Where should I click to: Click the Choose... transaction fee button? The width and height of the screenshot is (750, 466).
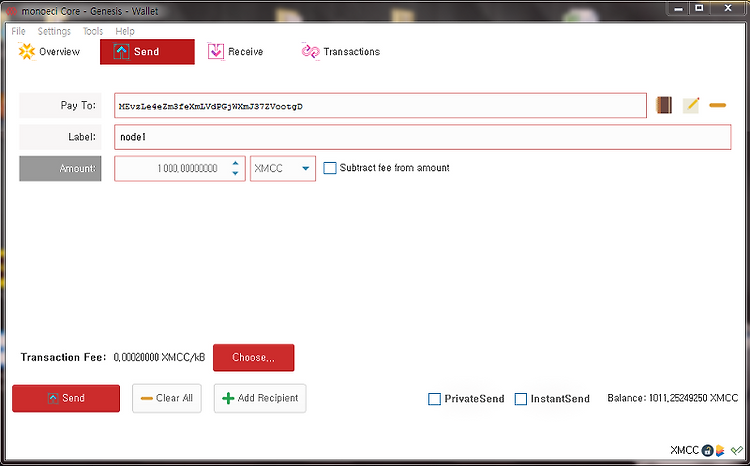click(x=254, y=357)
